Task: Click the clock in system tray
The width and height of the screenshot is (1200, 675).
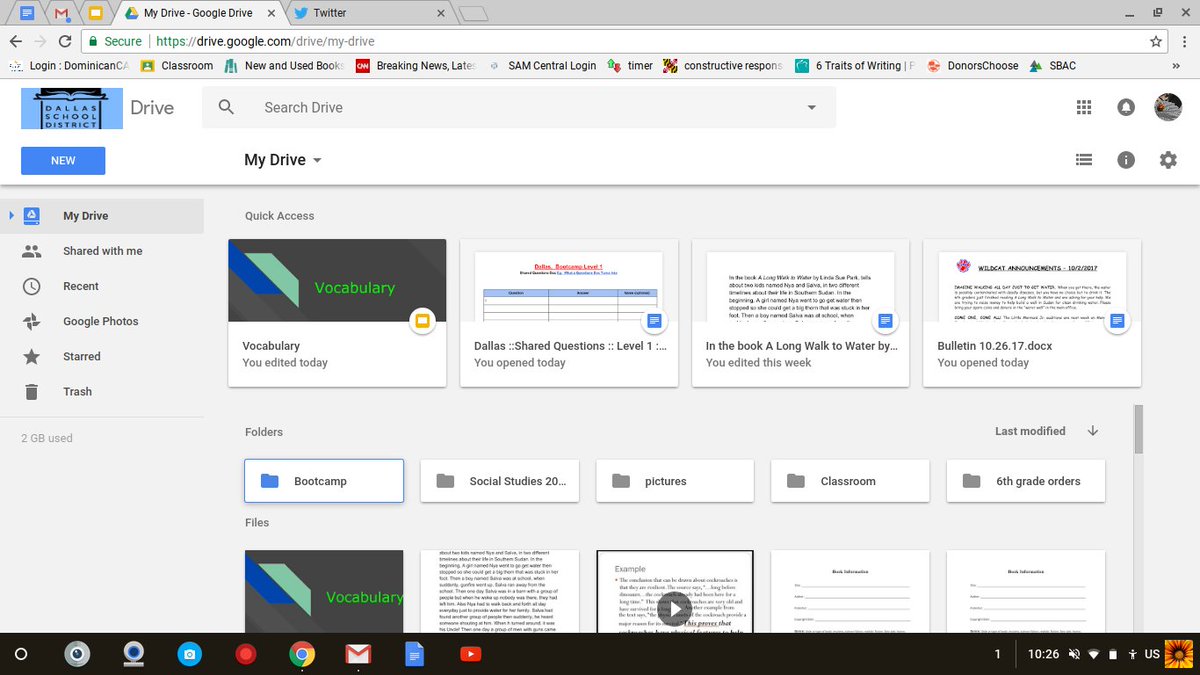Action: click(x=1043, y=654)
